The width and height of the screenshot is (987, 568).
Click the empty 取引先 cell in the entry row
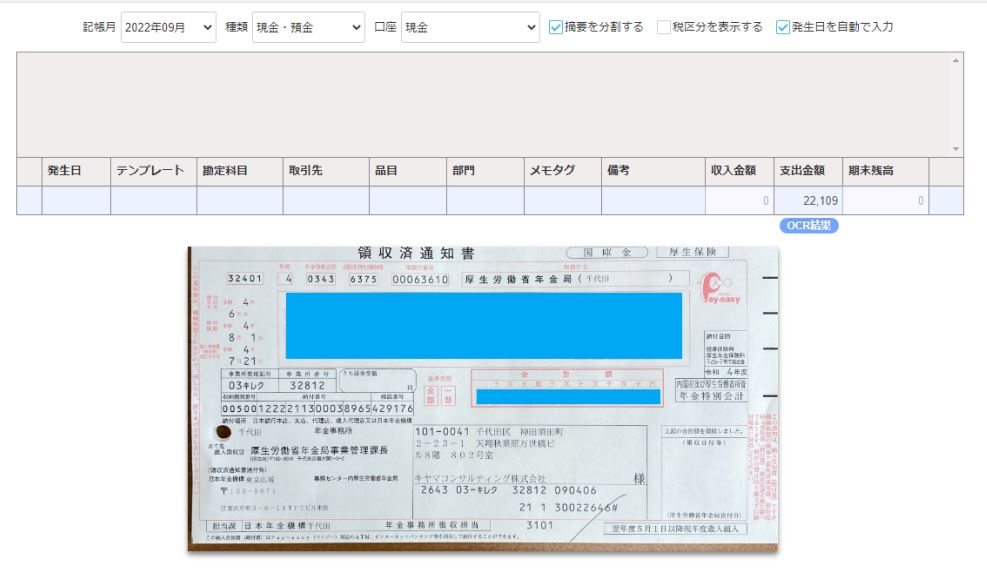point(326,201)
